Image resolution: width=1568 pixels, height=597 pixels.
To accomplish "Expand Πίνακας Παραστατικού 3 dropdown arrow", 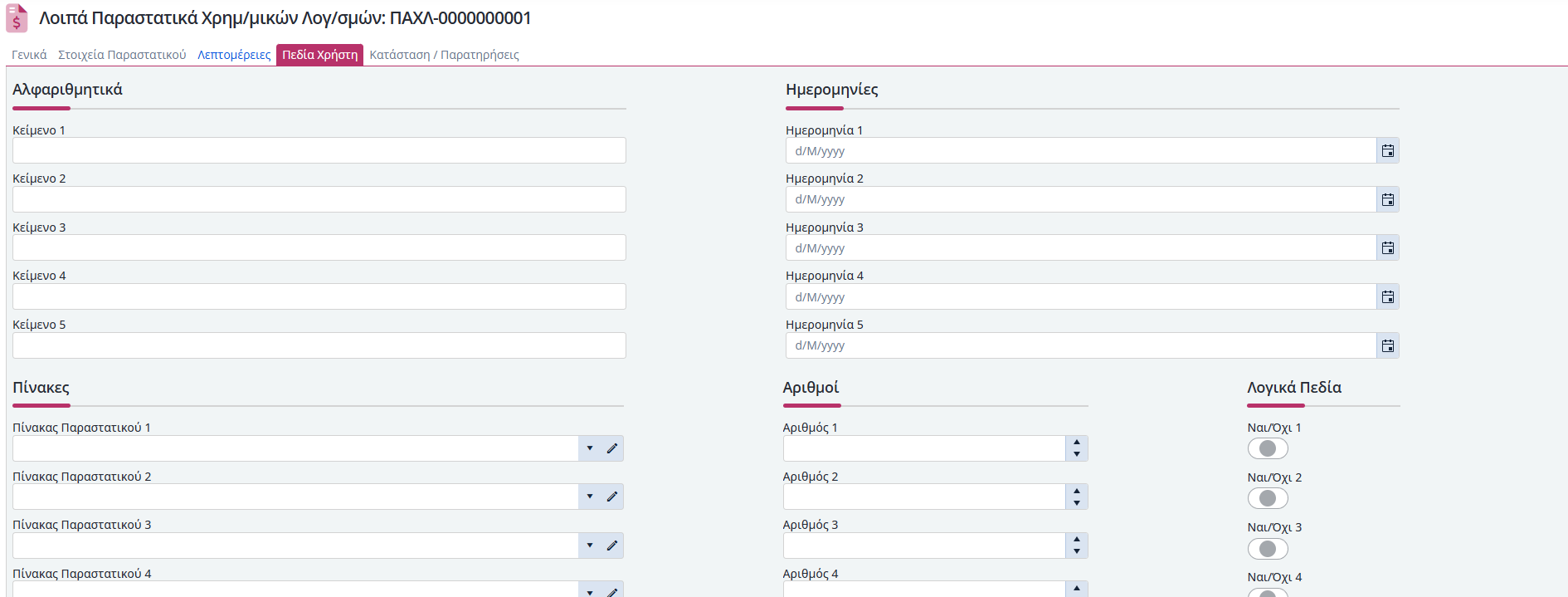I will click(590, 546).
